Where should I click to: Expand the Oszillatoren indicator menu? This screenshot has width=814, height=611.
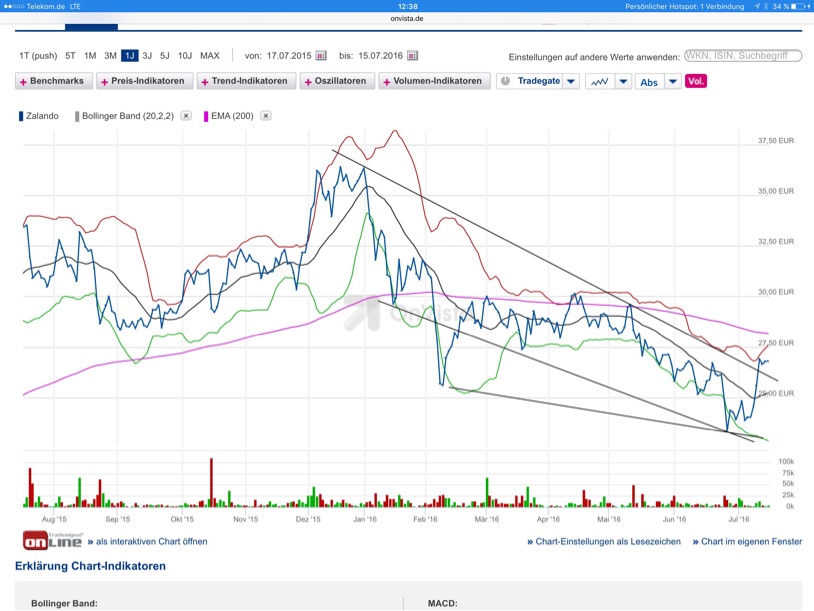pos(336,81)
